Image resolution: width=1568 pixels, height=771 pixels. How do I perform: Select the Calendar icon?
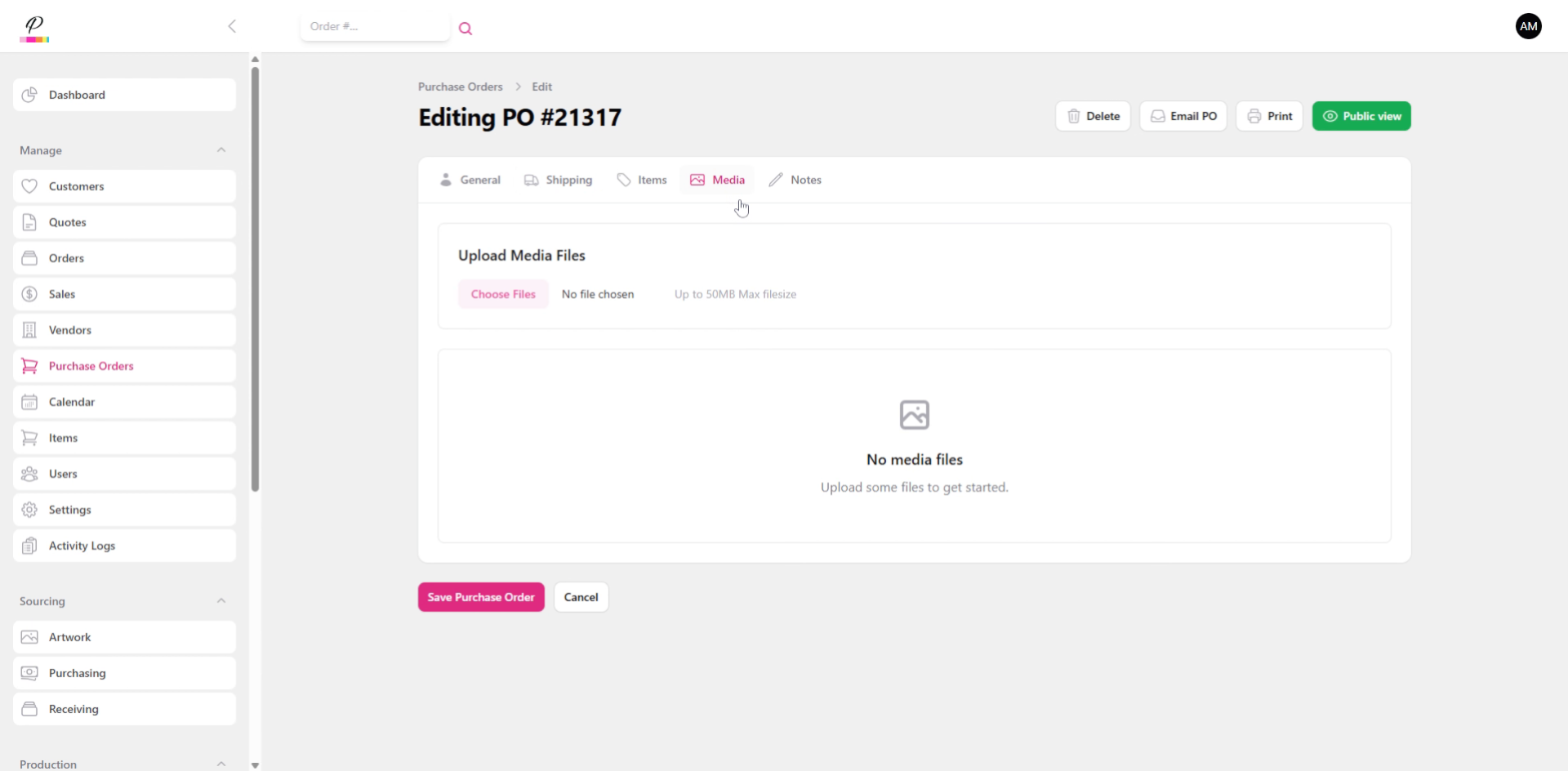29,401
